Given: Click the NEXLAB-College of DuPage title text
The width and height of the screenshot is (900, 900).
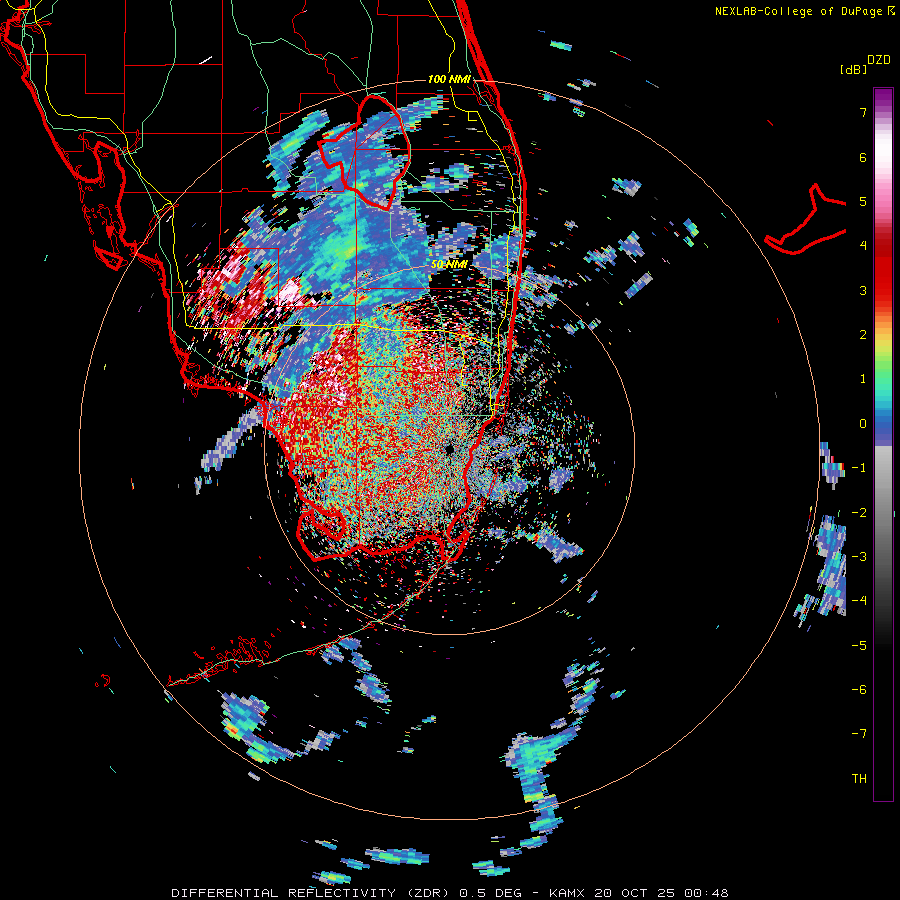Looking at the screenshot, I should pos(799,11).
